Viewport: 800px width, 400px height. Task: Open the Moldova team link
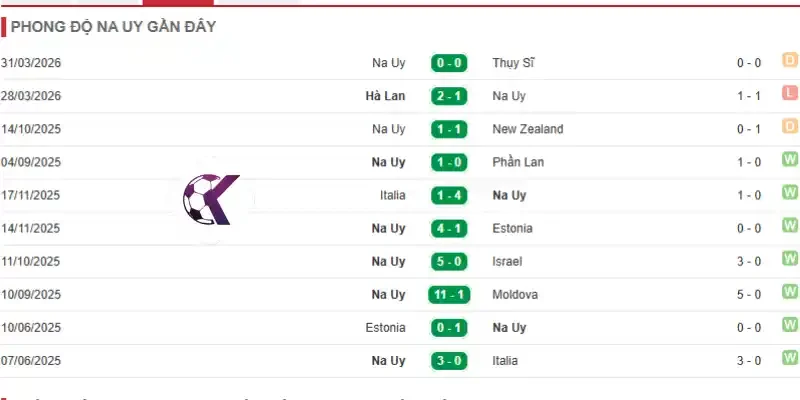click(515, 294)
